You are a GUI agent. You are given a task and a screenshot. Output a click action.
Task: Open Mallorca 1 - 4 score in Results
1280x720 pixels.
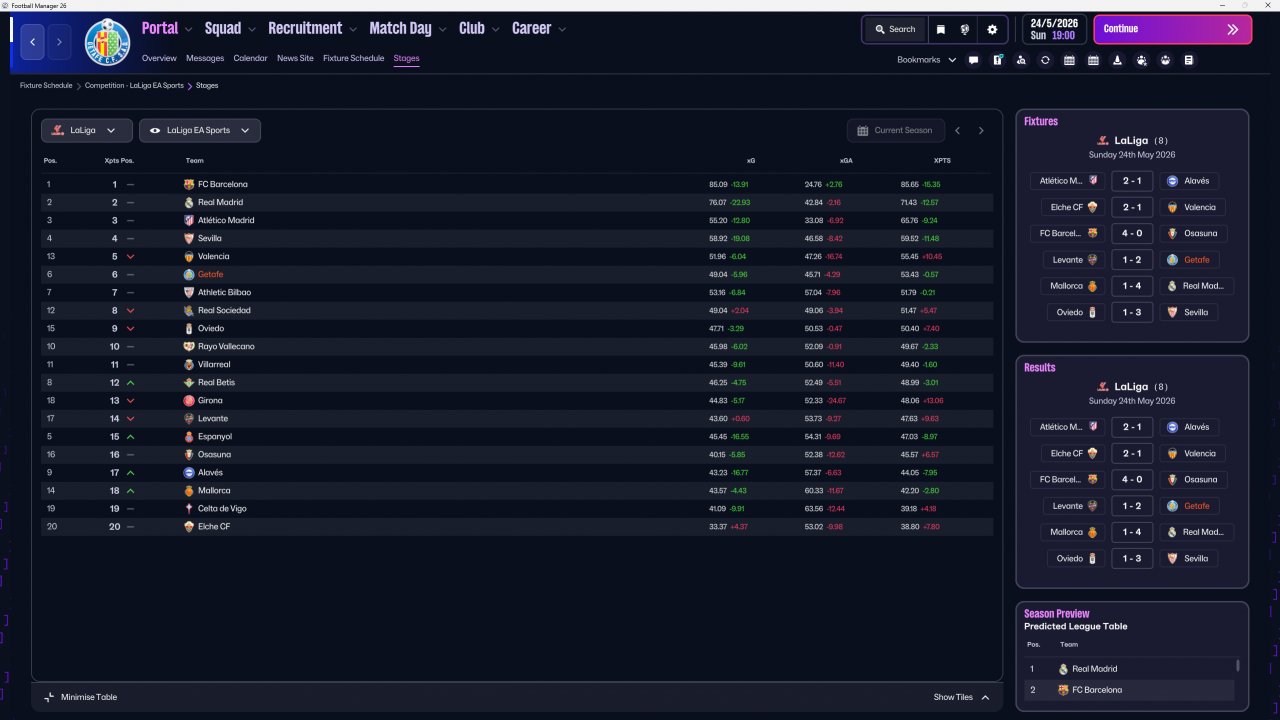1132,533
